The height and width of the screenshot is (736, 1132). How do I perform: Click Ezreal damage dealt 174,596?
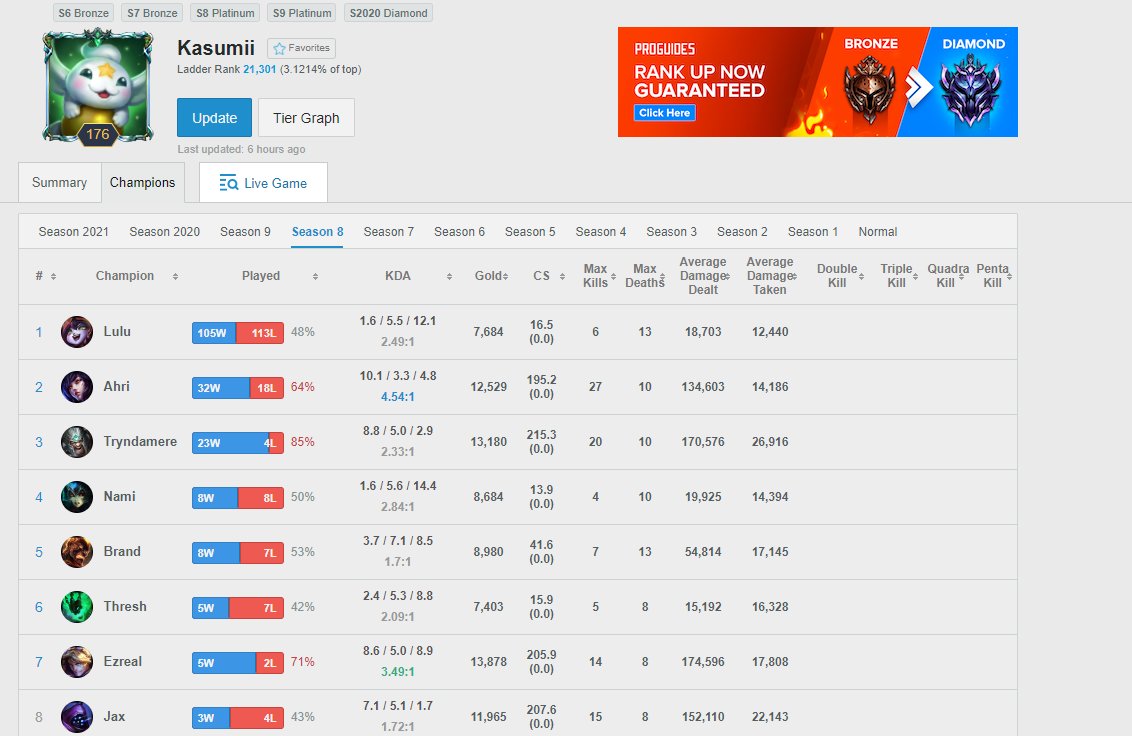[703, 662]
